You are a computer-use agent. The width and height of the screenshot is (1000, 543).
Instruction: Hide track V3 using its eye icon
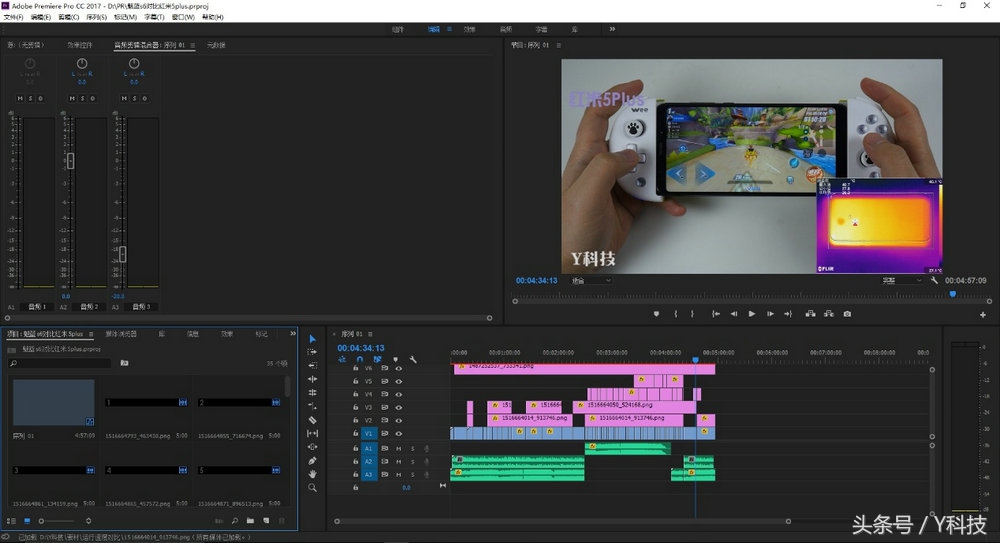tap(398, 408)
